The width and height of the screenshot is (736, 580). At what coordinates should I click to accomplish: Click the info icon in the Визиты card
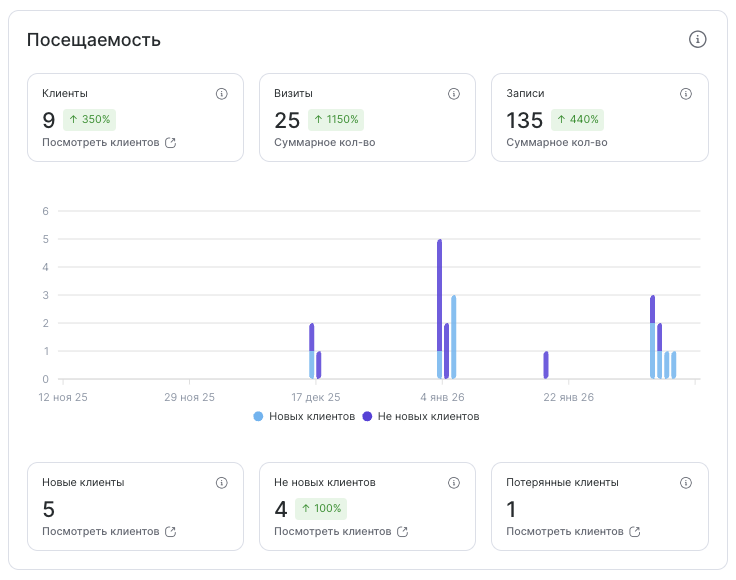click(454, 94)
